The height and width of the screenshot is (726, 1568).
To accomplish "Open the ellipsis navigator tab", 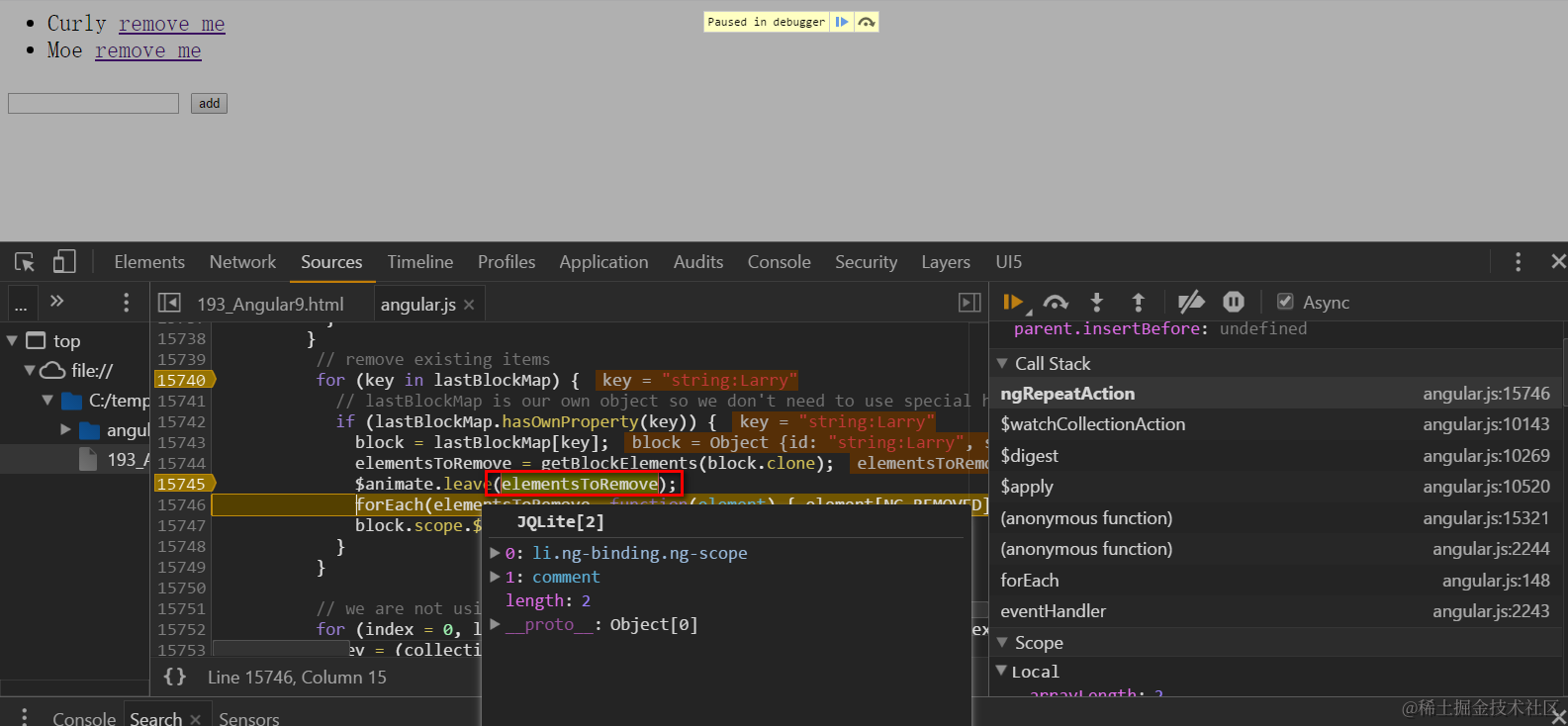I will 21,303.
